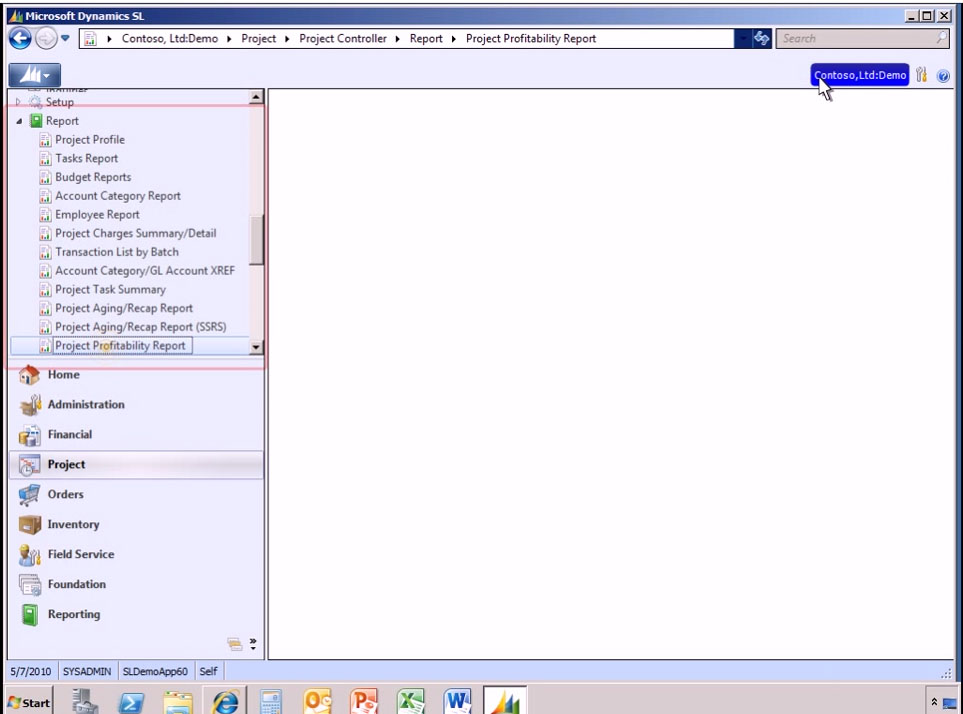963x714 pixels.
Task: Click icon next to Tasks Report
Action: [x=45, y=158]
